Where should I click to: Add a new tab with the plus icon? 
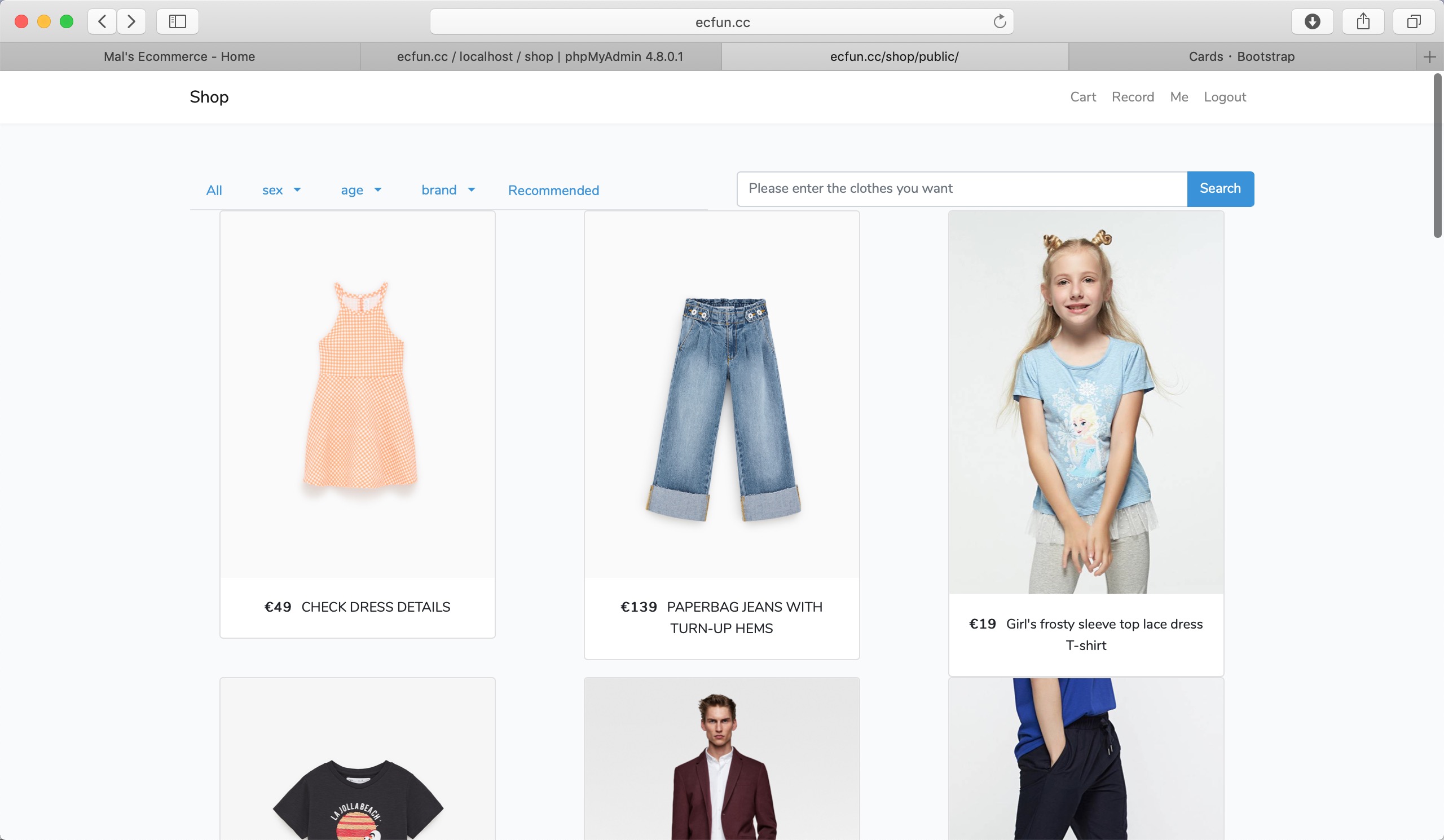tap(1429, 57)
